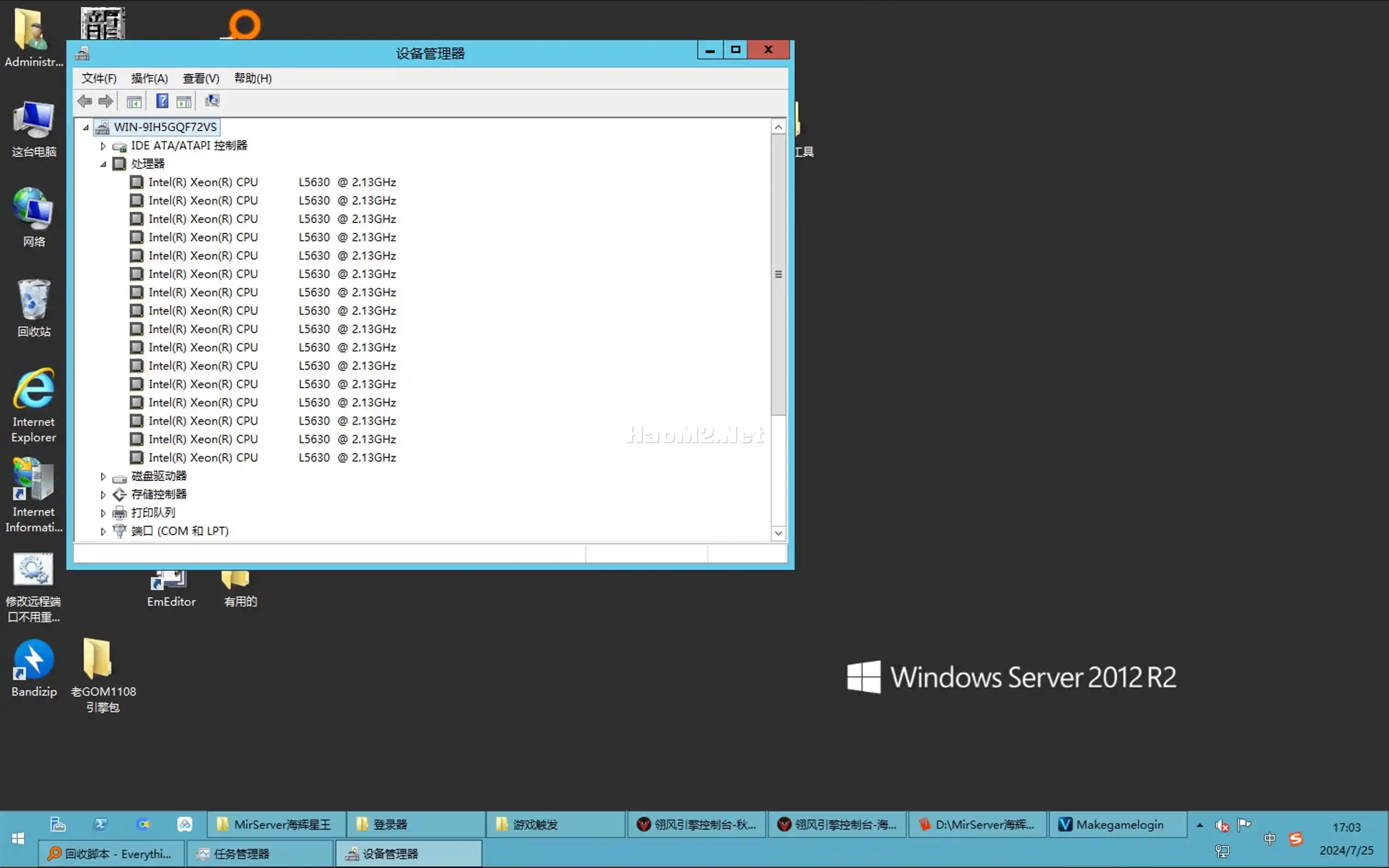Expand the IDE ATA/ATAPI 控制器 node arrow
The height and width of the screenshot is (868, 1389).
(103, 146)
